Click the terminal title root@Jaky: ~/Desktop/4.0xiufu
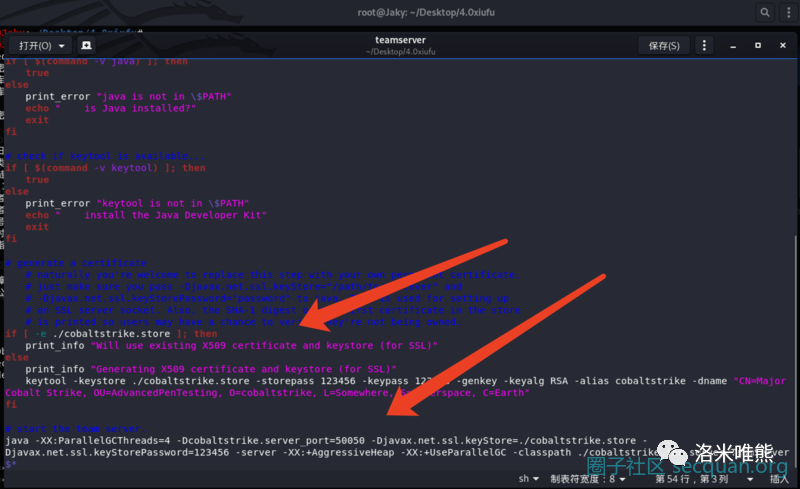 (426, 12)
